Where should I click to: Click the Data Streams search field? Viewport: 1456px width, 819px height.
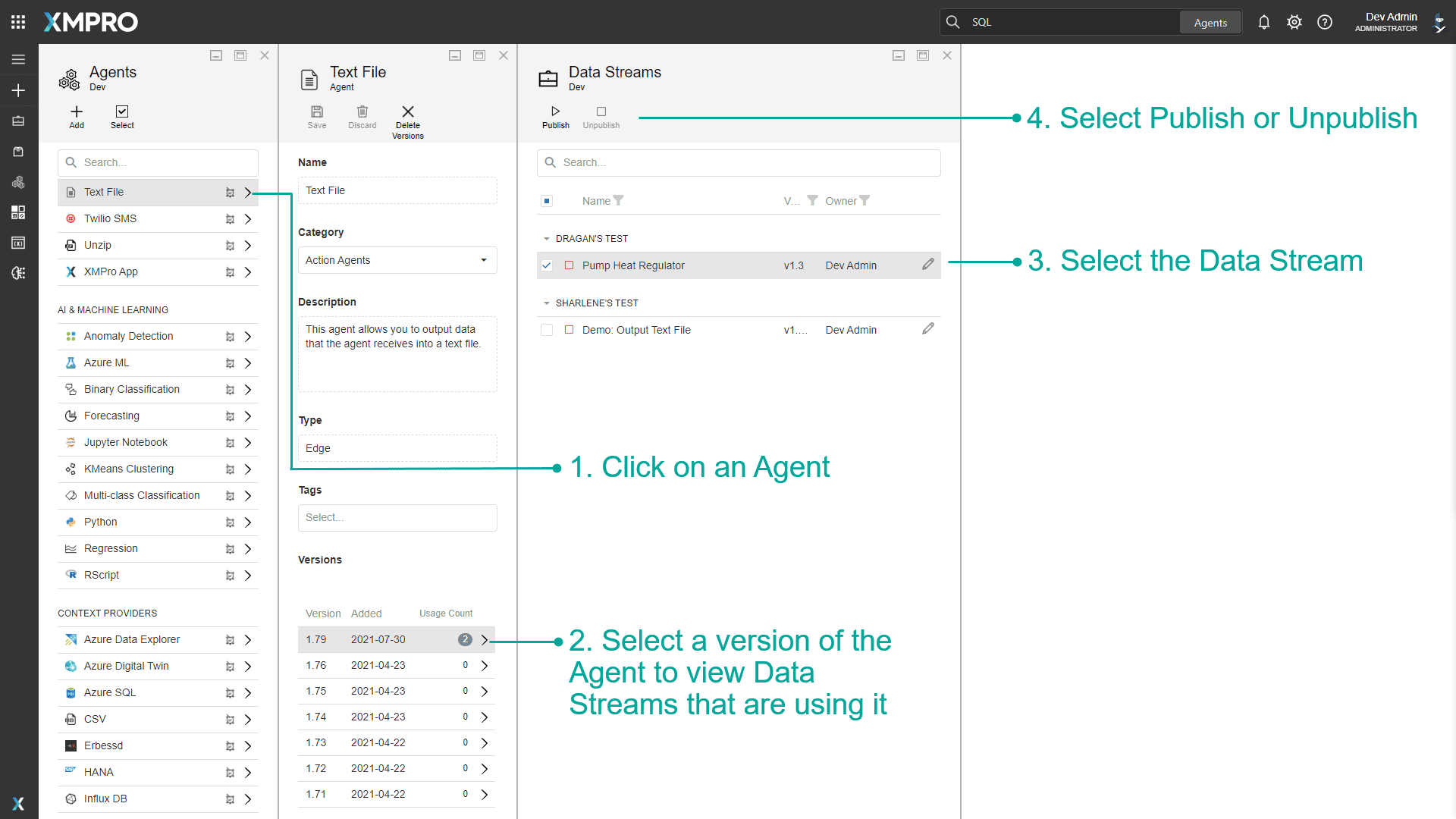click(738, 162)
